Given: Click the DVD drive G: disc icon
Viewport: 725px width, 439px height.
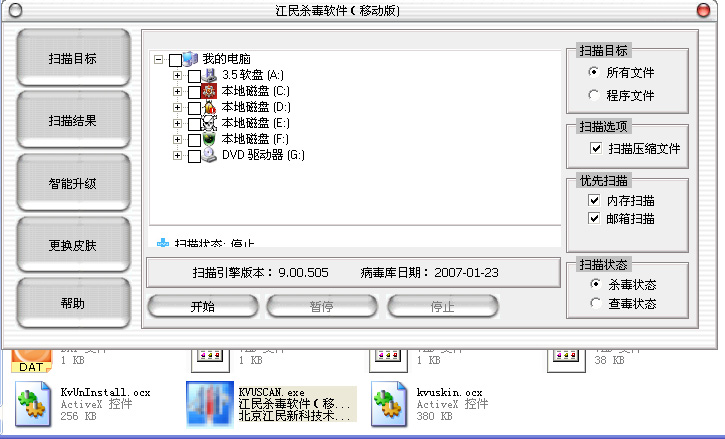Looking at the screenshot, I should 209,155.
